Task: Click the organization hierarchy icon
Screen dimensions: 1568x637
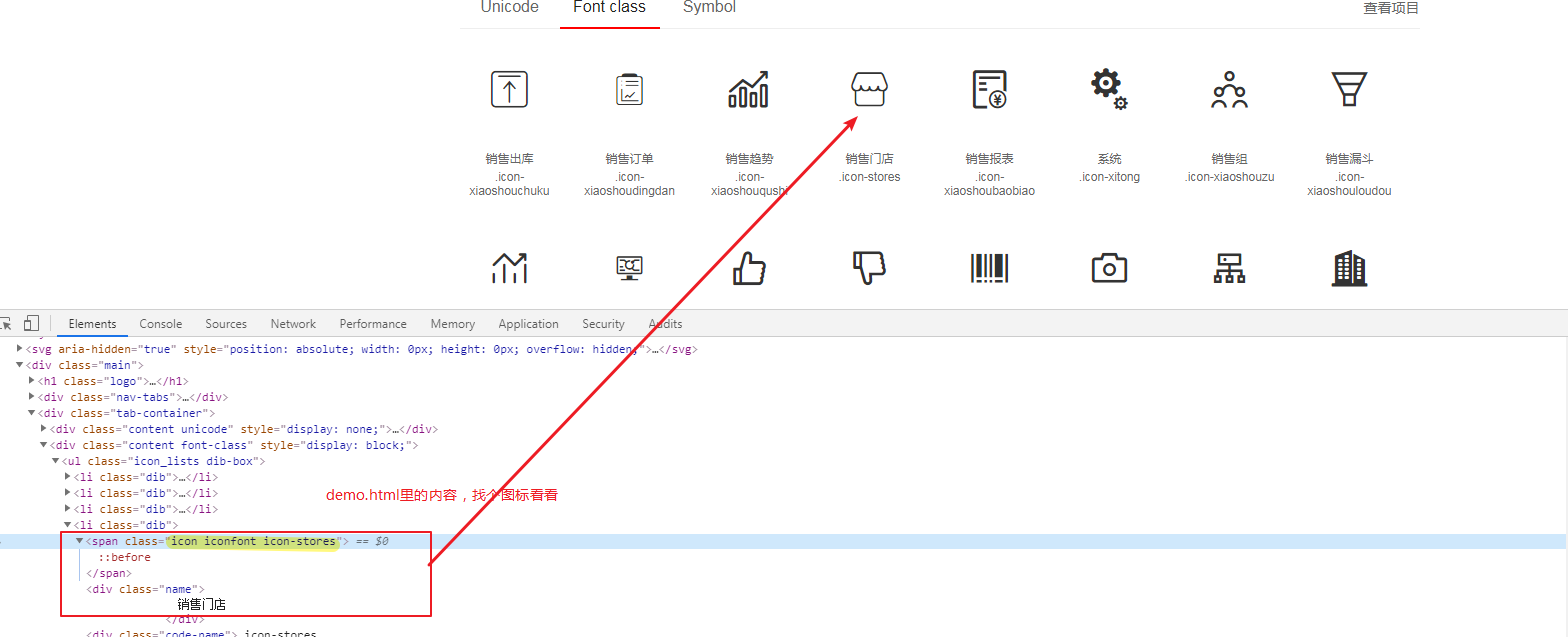Action: coord(1229,268)
